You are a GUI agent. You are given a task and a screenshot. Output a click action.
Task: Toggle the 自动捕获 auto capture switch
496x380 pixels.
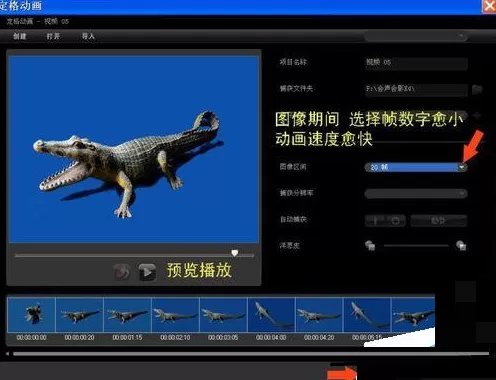[x=385, y=220]
